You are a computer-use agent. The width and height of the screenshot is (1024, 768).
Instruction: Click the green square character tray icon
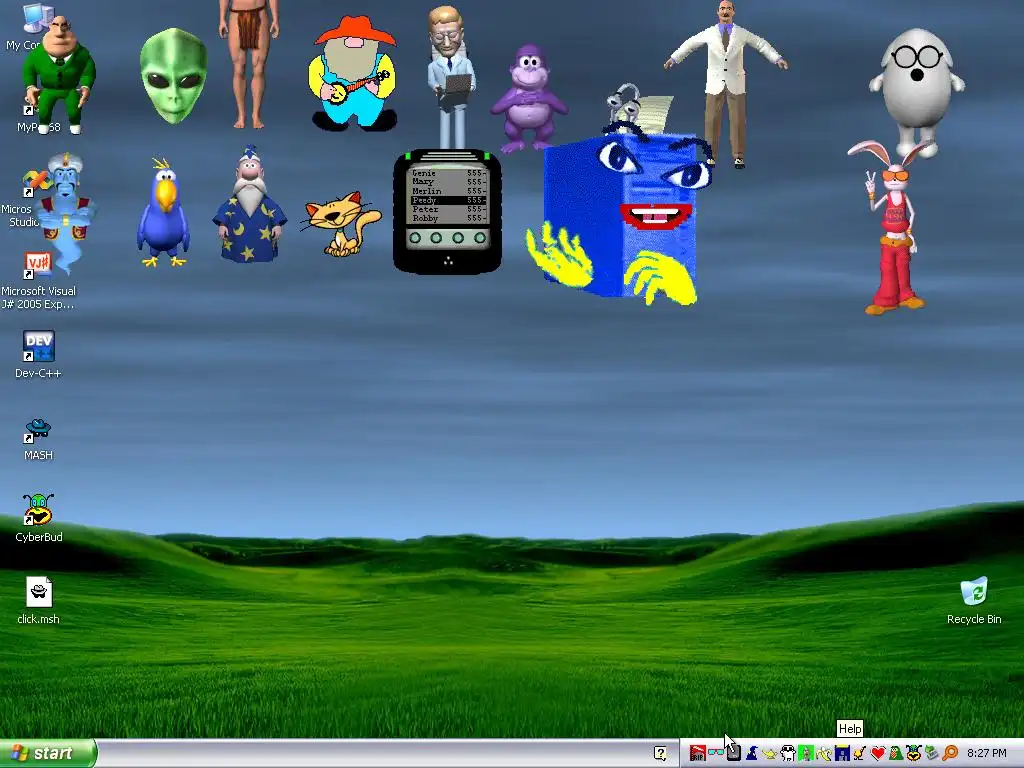[806, 753]
